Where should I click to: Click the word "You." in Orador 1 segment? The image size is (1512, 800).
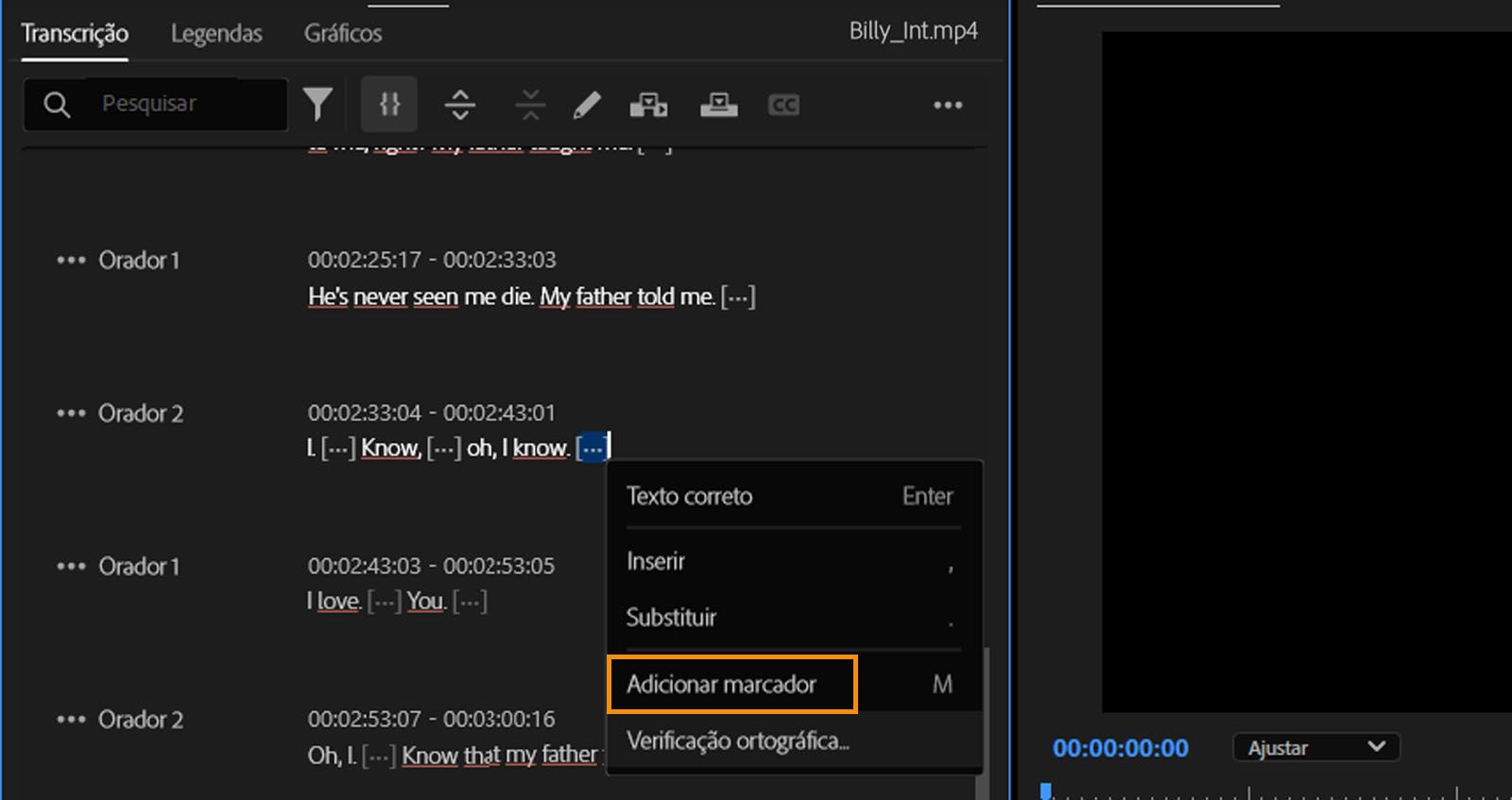(426, 601)
